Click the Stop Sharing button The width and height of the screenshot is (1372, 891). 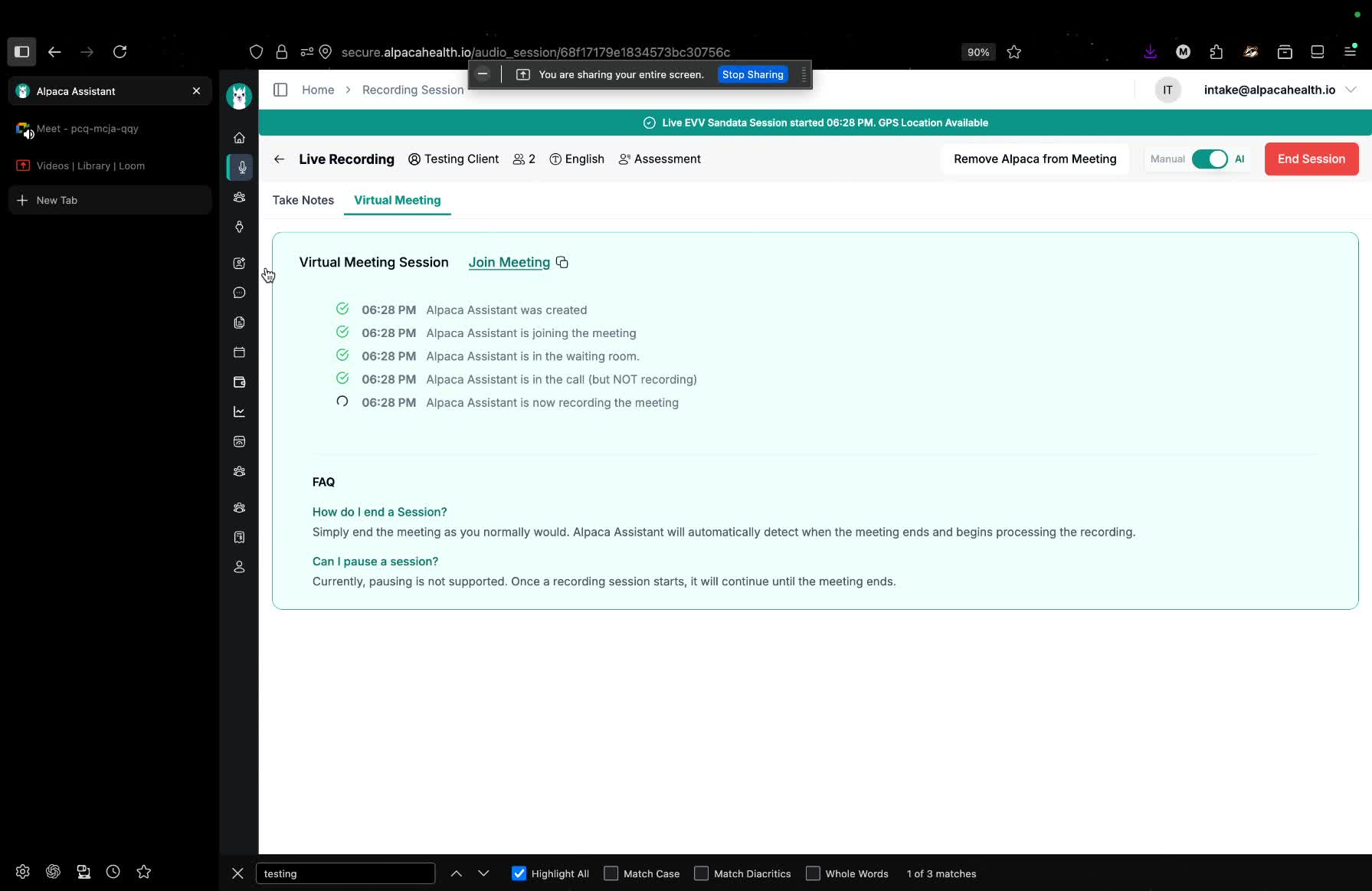[x=753, y=74]
